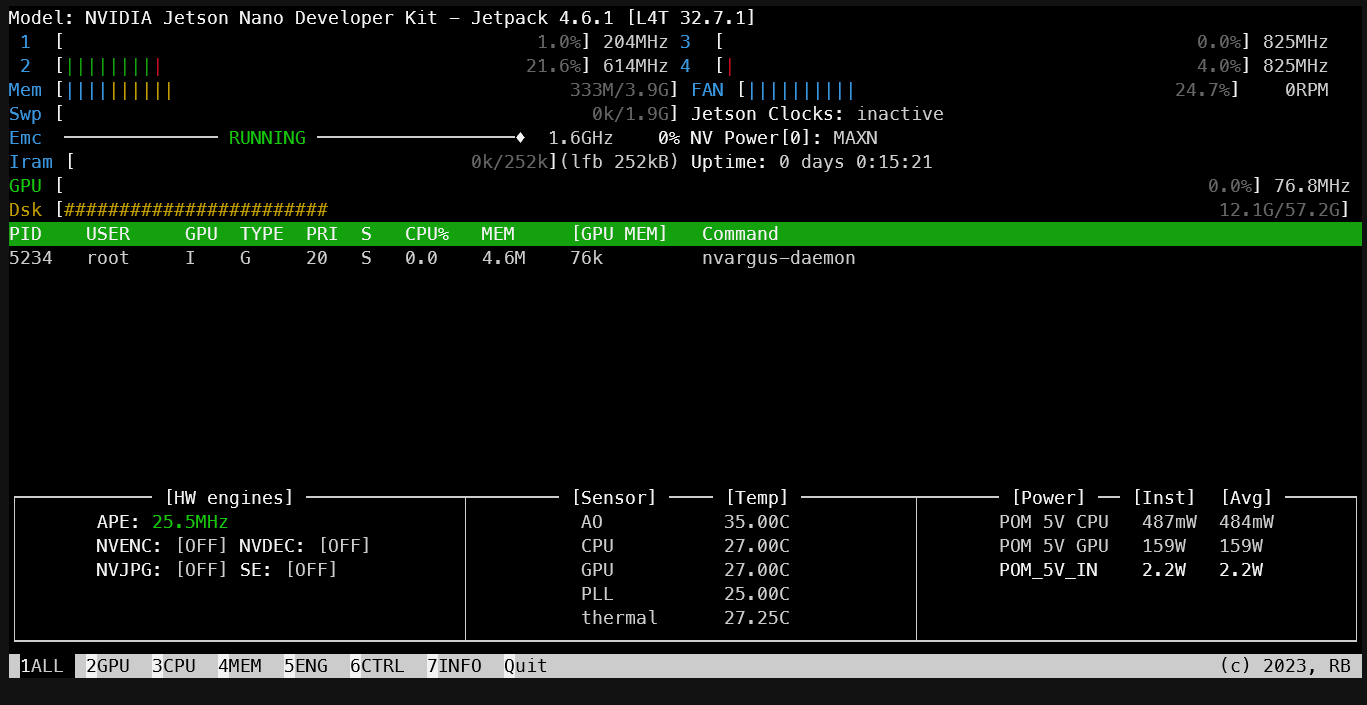
Task: Click the 333M/3.9G memory value
Action: (619, 90)
